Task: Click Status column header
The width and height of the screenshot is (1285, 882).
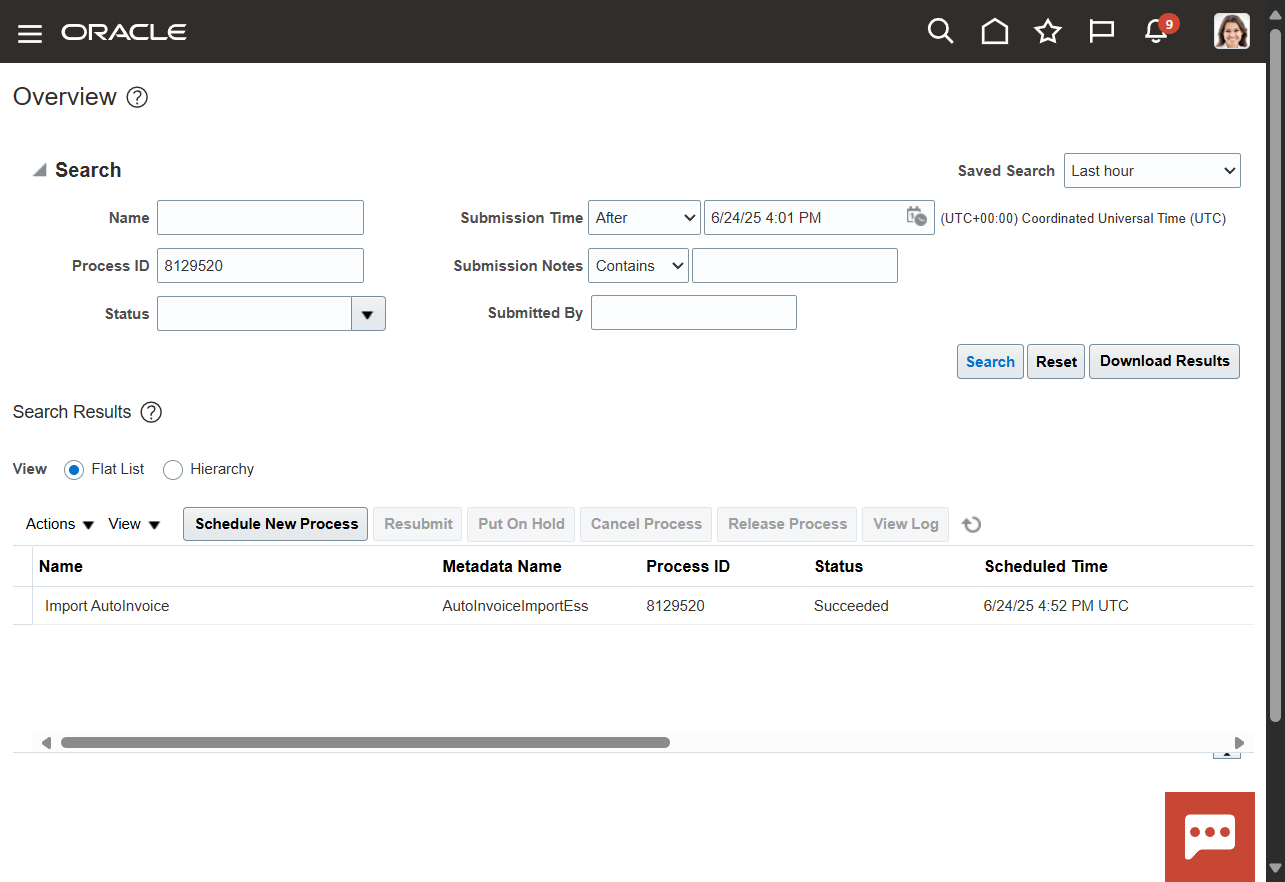Action: tap(839, 567)
